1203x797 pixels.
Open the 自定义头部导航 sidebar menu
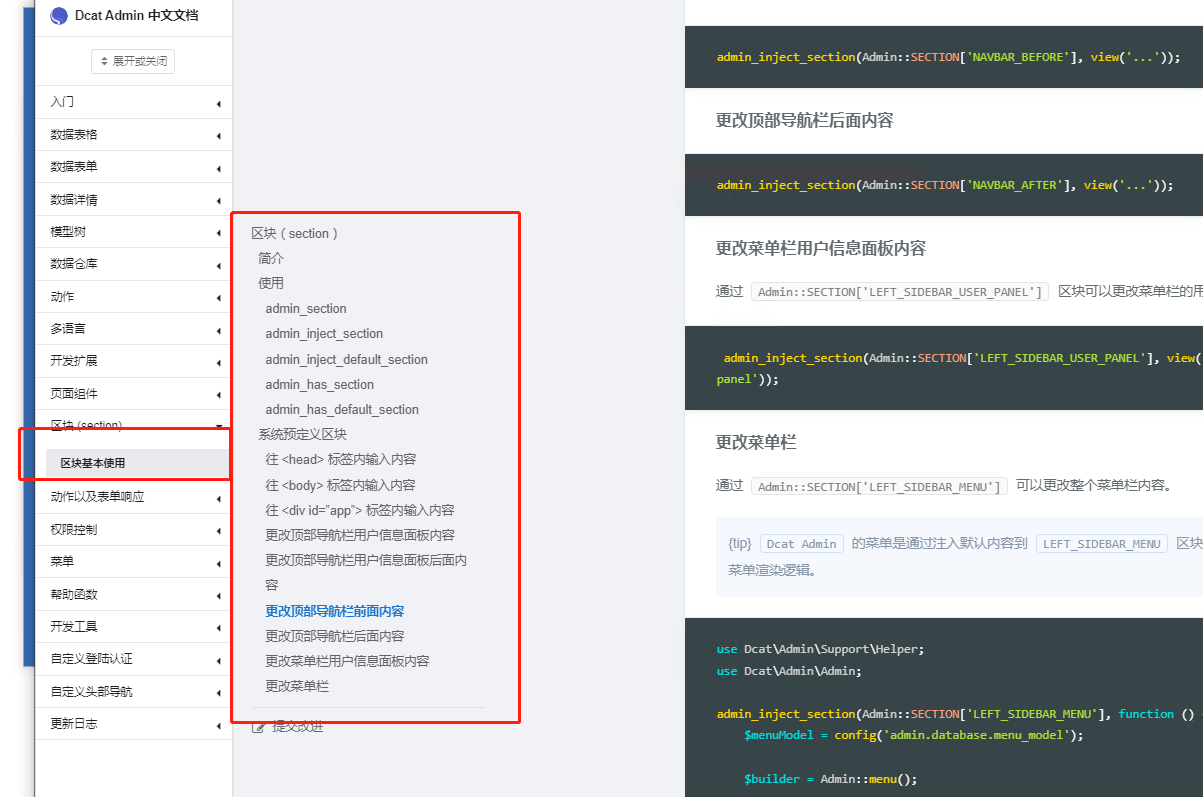tap(133, 691)
